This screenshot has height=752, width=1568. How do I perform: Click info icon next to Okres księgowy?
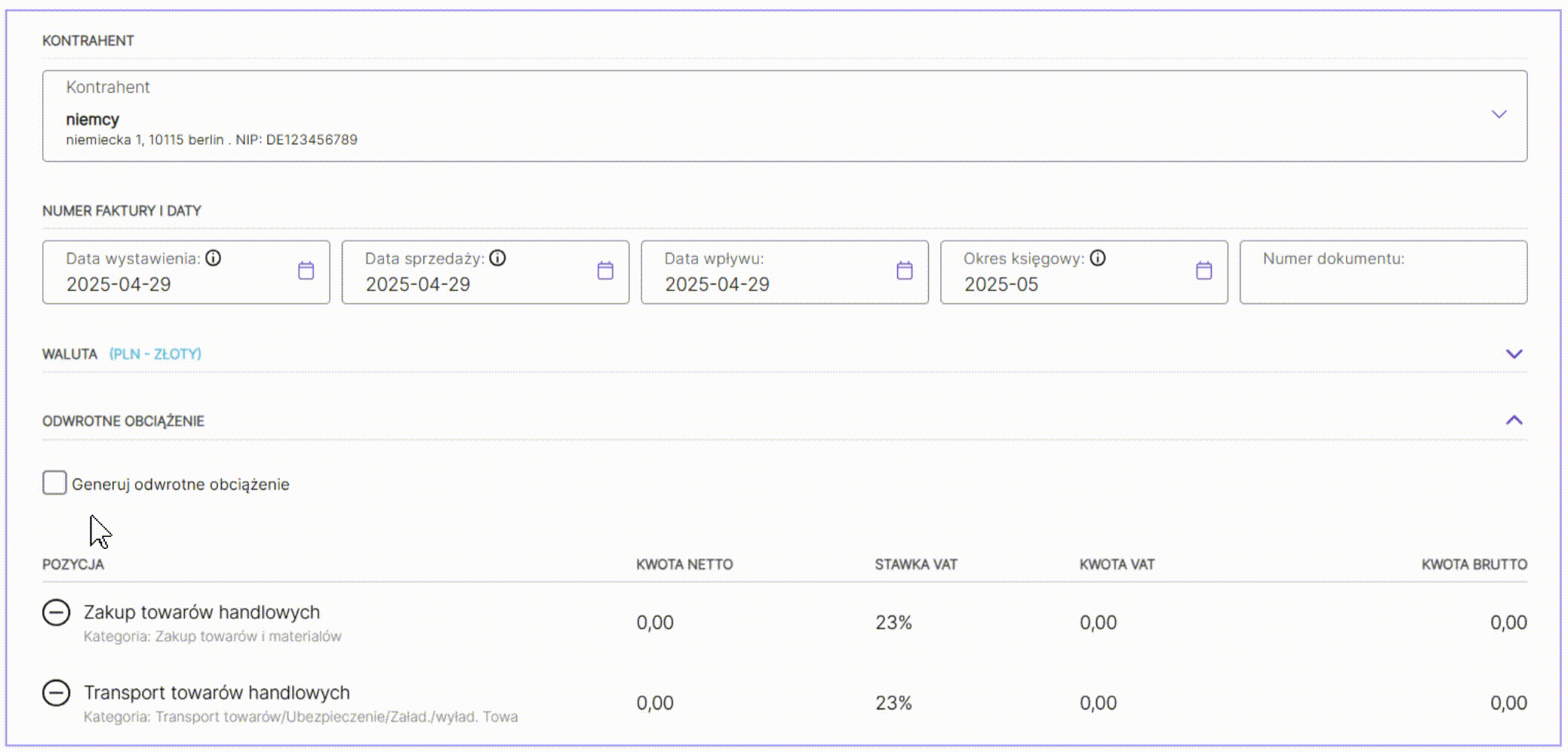pos(1098,258)
